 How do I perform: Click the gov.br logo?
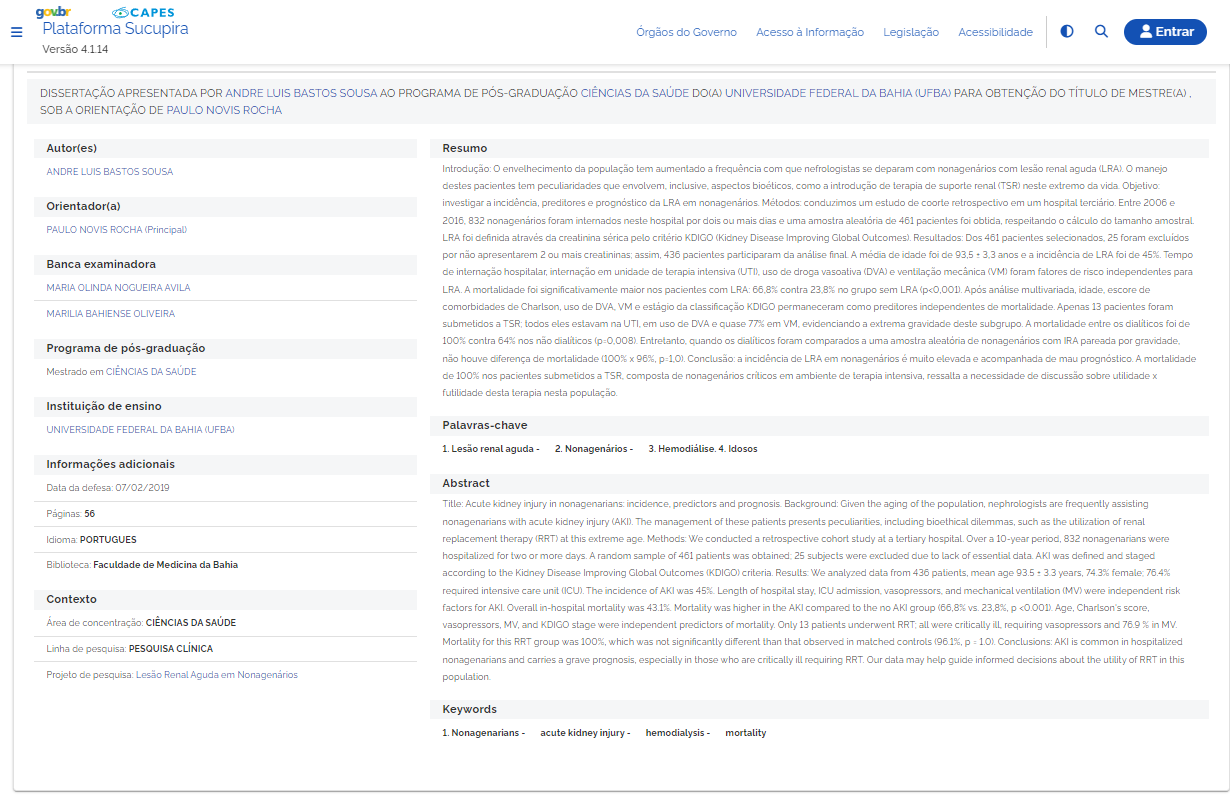(x=52, y=12)
